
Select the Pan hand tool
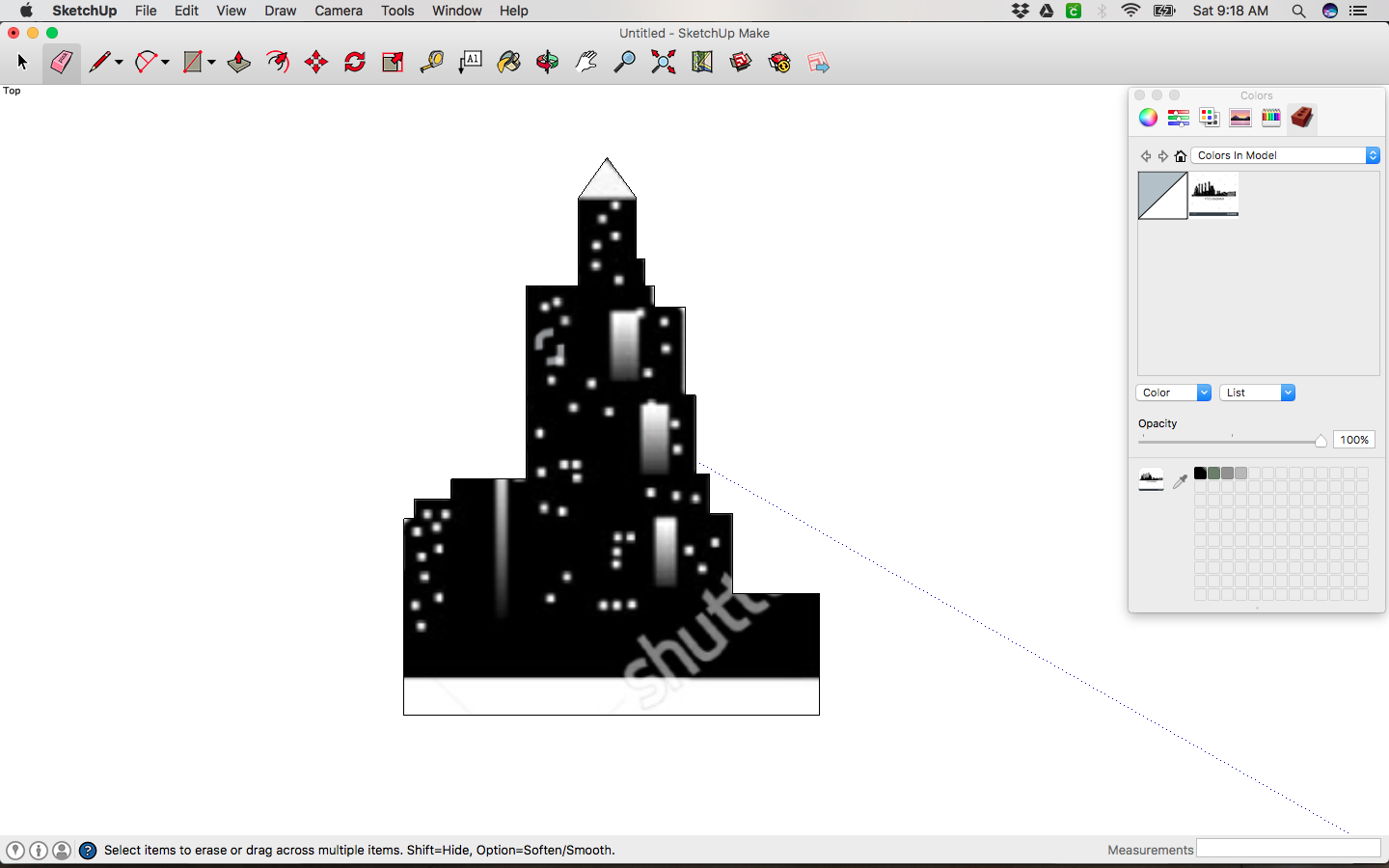(x=586, y=63)
